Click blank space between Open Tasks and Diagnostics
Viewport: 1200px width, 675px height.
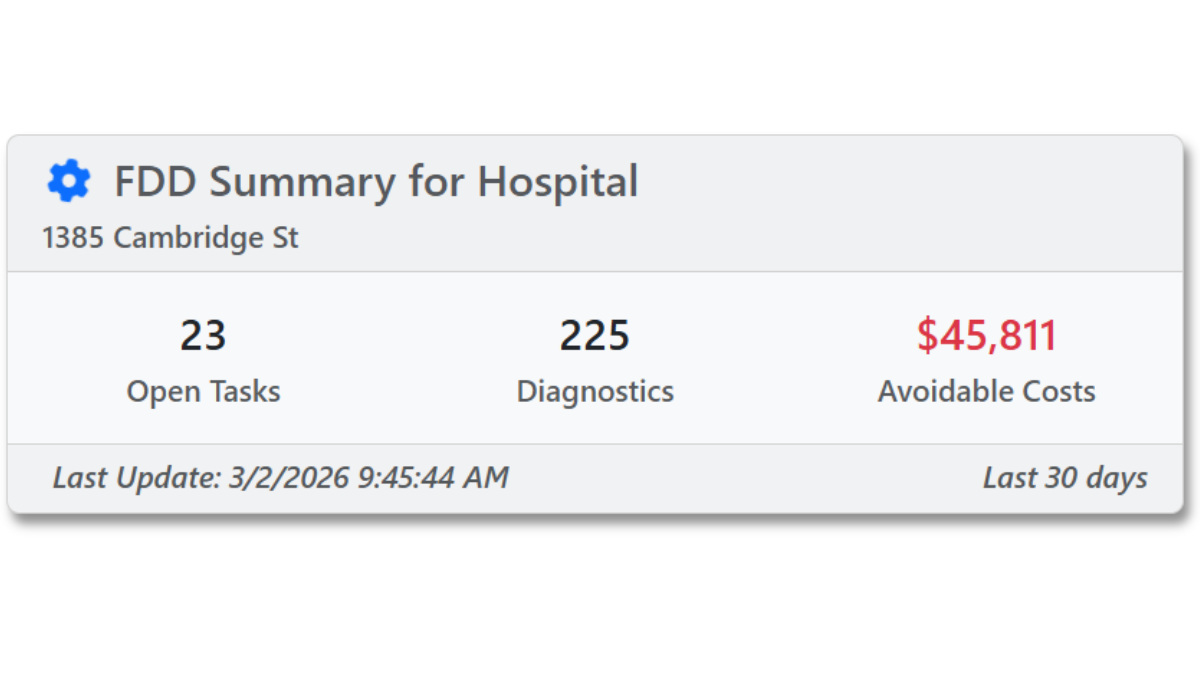[x=400, y=360]
